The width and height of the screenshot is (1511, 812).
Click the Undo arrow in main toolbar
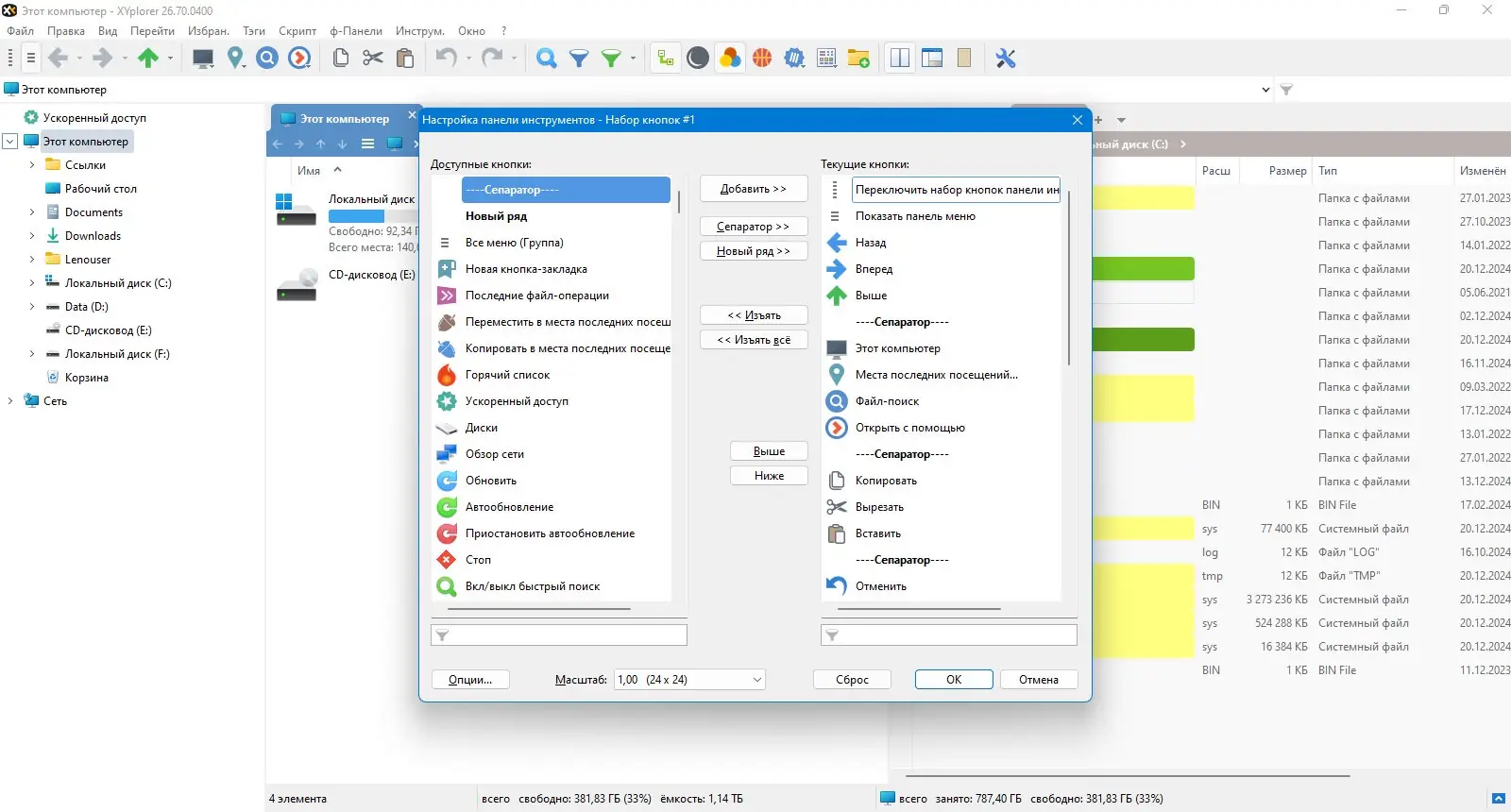(x=446, y=59)
